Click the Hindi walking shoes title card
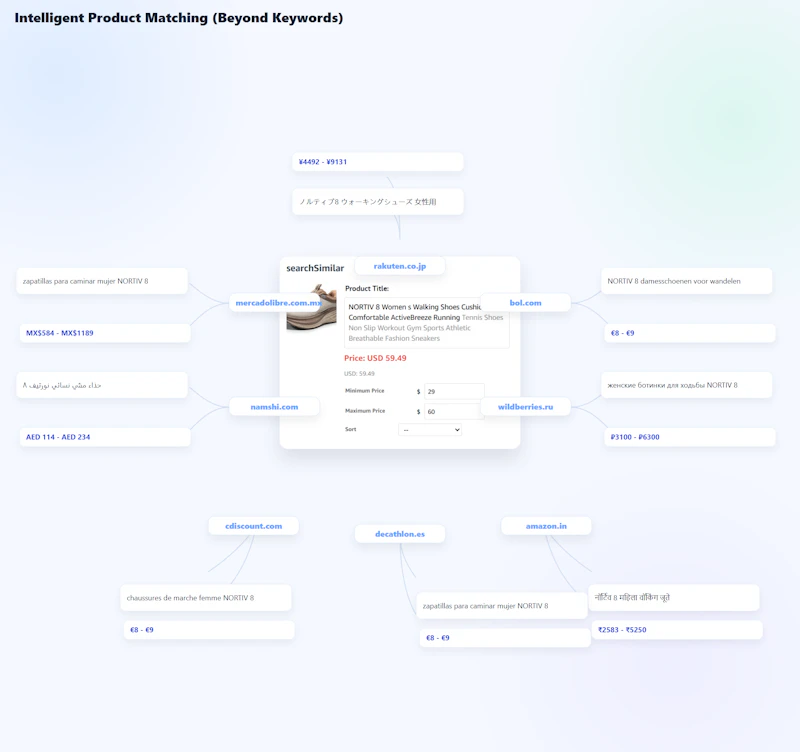800x752 pixels. tap(674, 597)
